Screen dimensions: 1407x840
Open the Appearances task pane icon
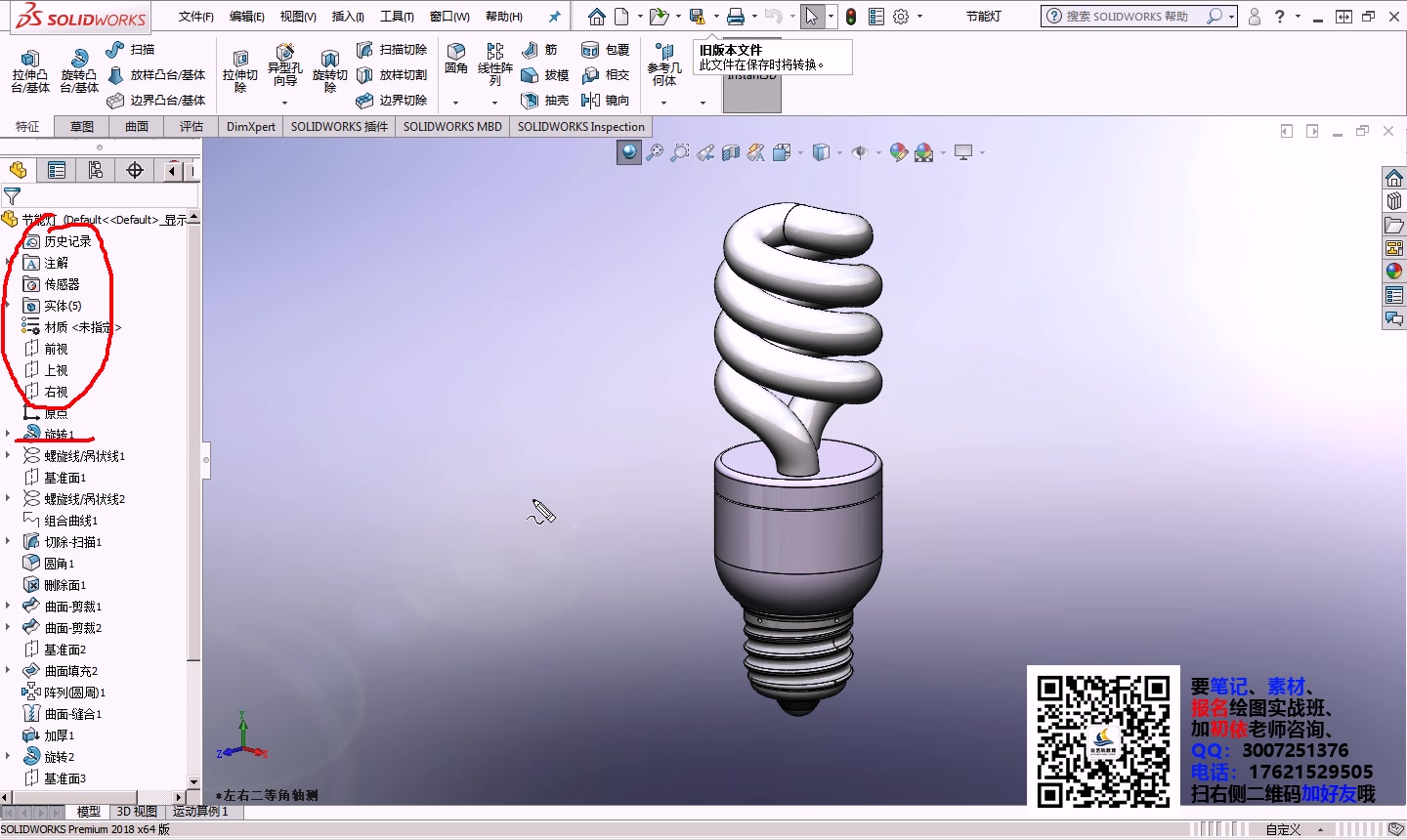1394,271
